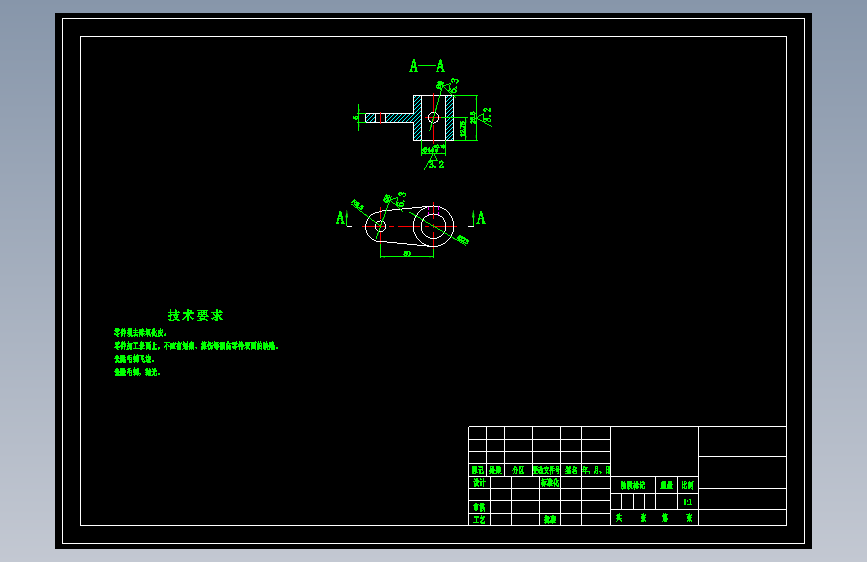Click the 处数 column header
Image resolution: width=867 pixels, height=562 pixels.
(x=495, y=470)
